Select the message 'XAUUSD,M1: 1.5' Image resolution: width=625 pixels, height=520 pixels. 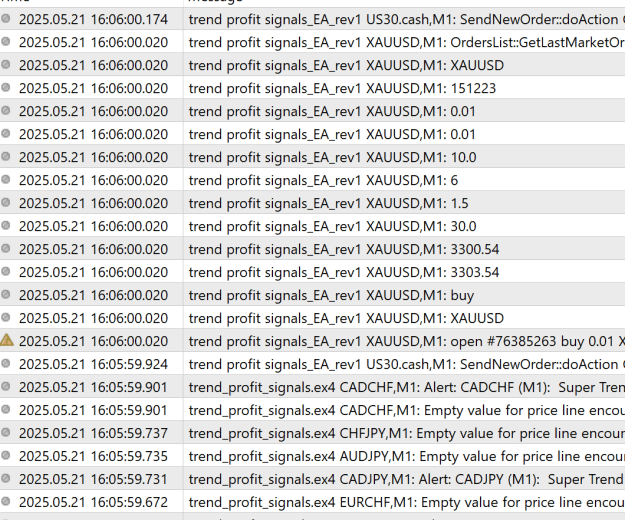(x=328, y=204)
